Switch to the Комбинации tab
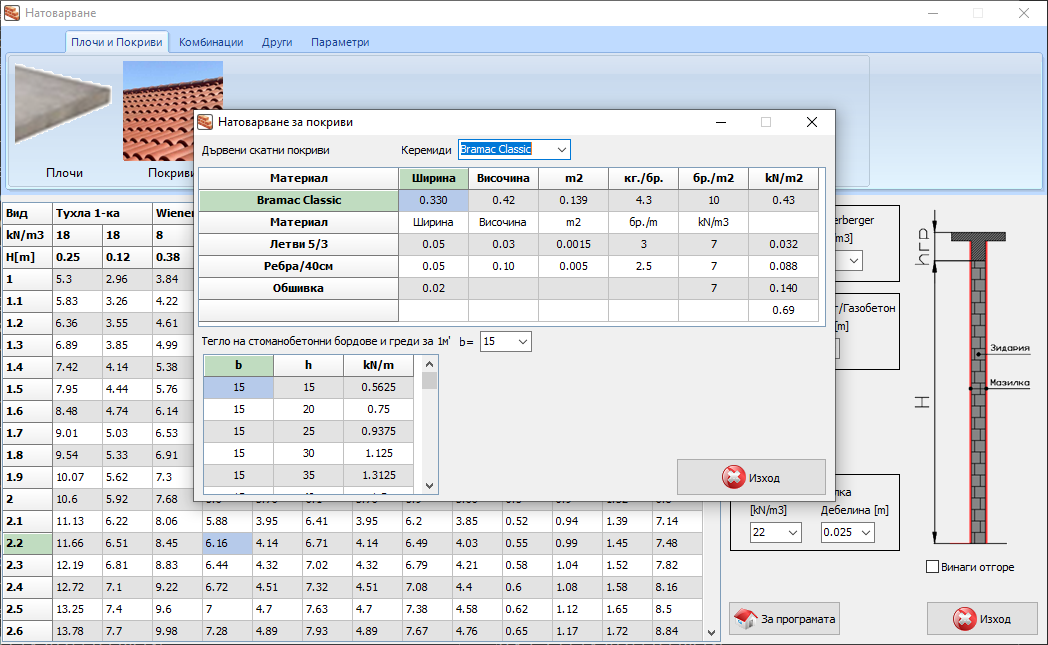Image resolution: width=1048 pixels, height=645 pixels. 210,42
